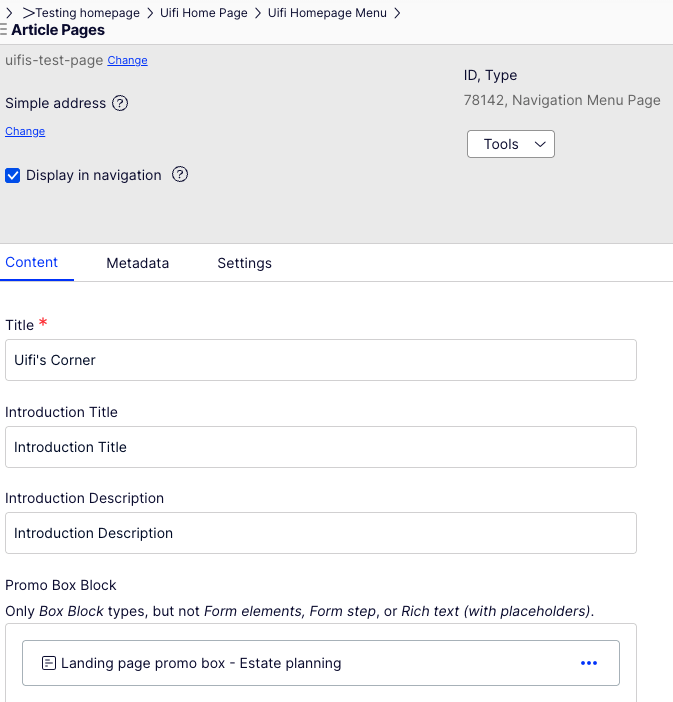Focus the Introduction Title text field
Image resolution: width=673 pixels, height=702 pixels.
[320, 447]
